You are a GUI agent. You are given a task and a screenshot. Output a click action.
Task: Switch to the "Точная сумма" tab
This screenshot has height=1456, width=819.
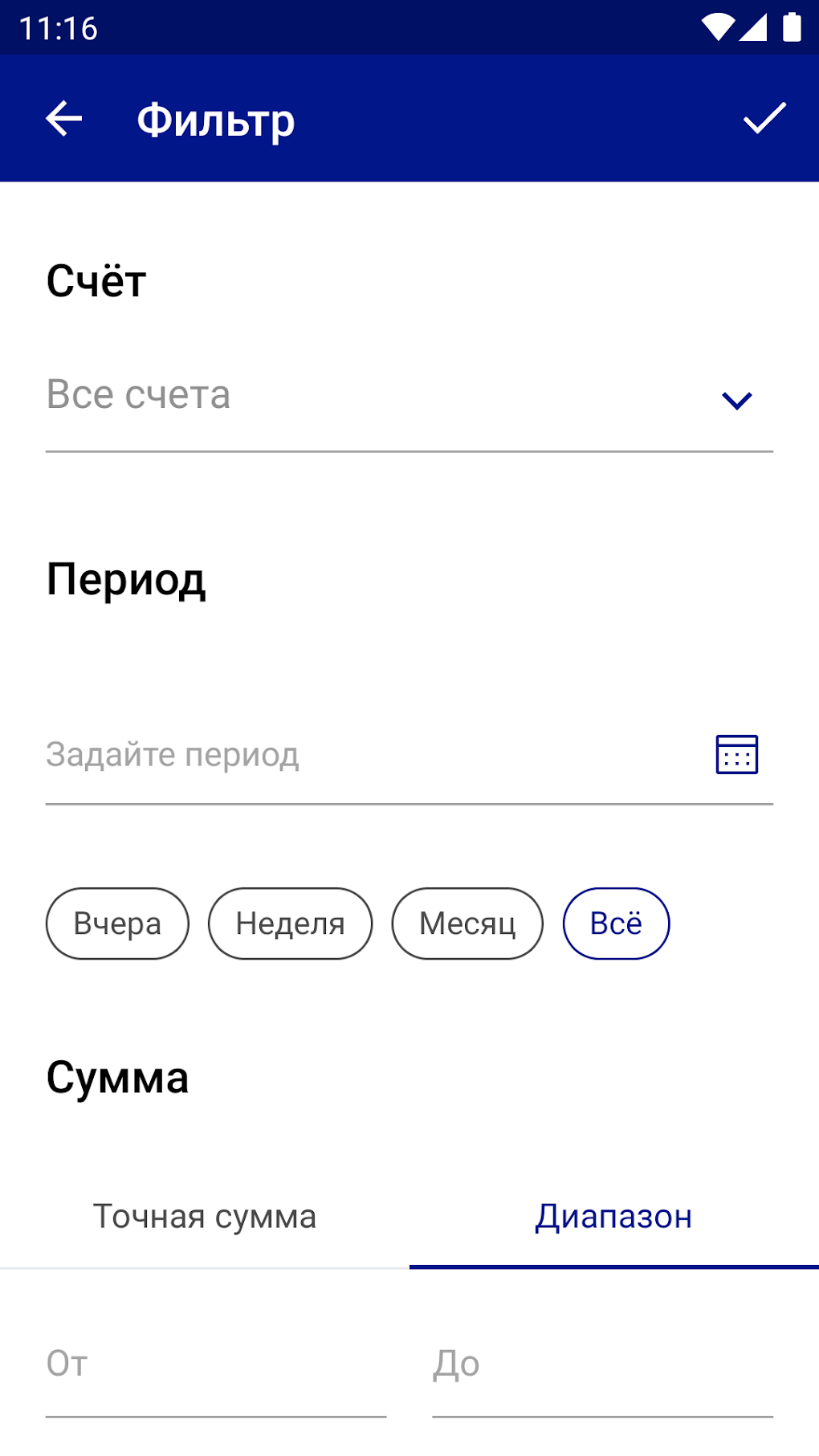pos(205,1217)
